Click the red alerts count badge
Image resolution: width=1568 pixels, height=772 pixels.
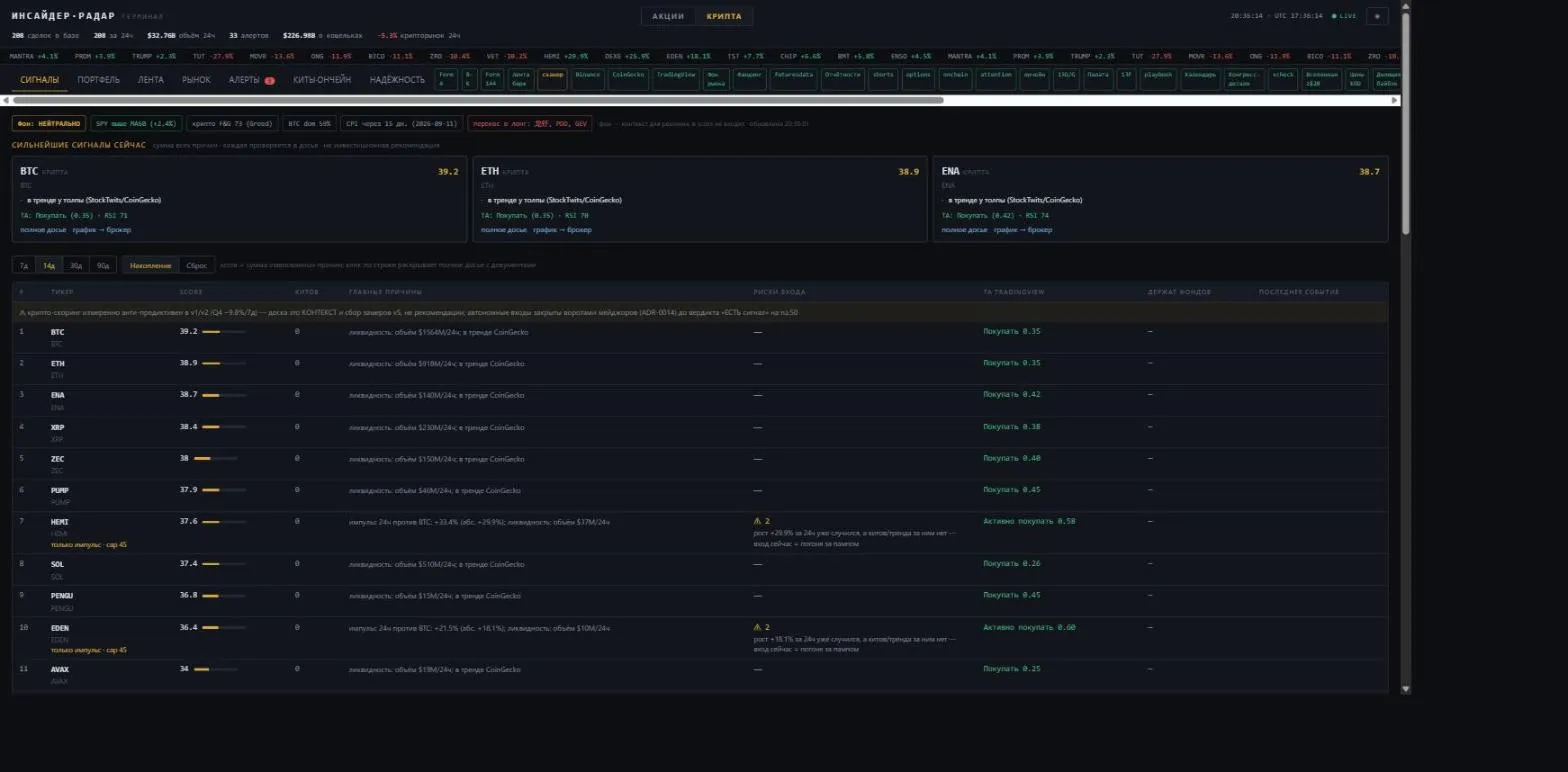tap(270, 80)
